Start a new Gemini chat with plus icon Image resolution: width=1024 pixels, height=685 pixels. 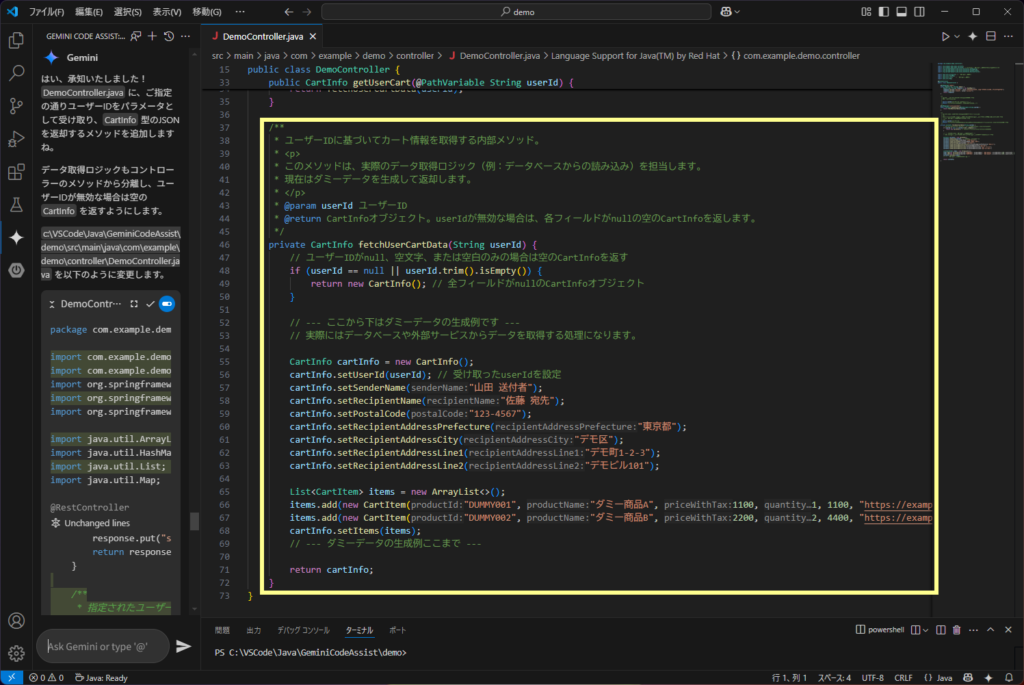pyautogui.click(x=152, y=37)
